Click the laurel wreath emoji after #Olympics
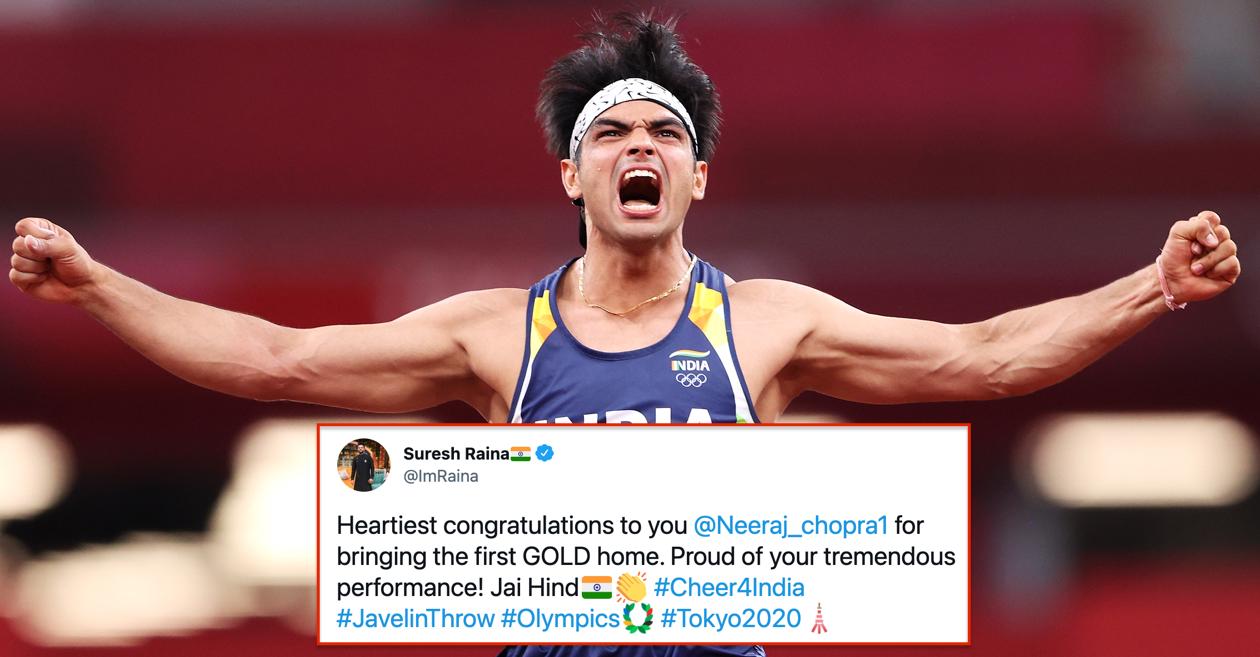1260x657 pixels. pyautogui.click(x=638, y=618)
